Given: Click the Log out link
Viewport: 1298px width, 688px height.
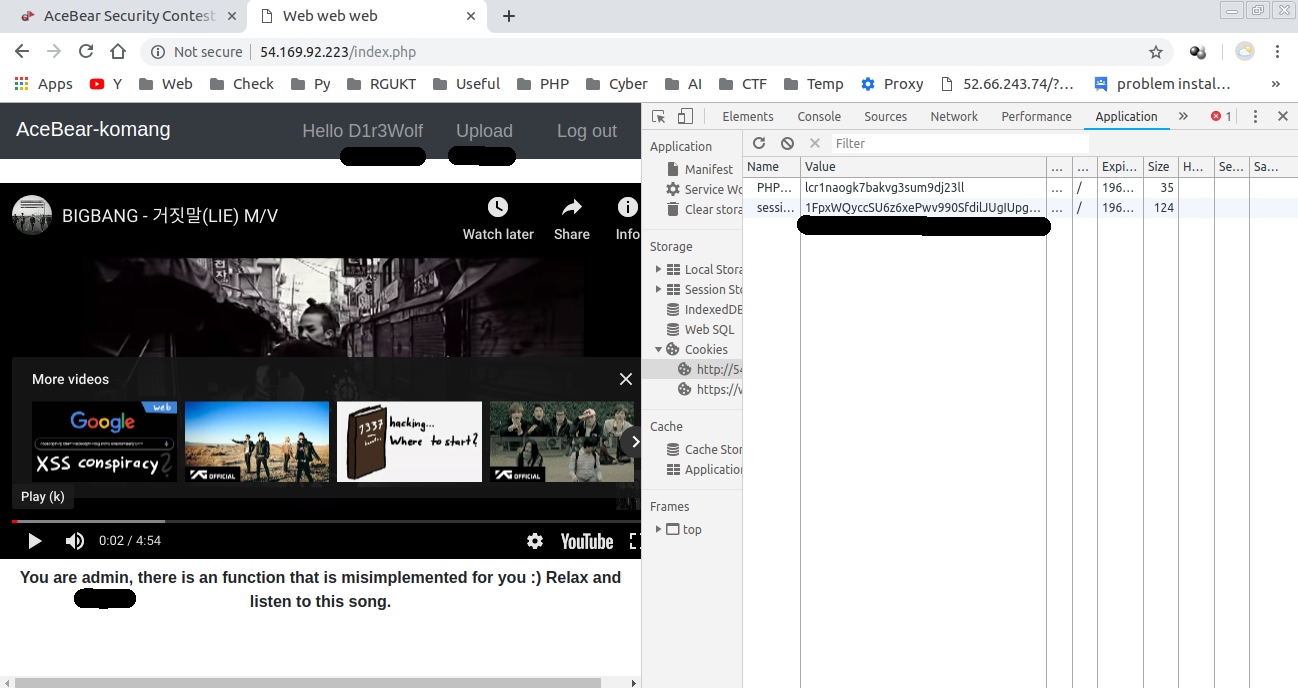Looking at the screenshot, I should point(587,131).
